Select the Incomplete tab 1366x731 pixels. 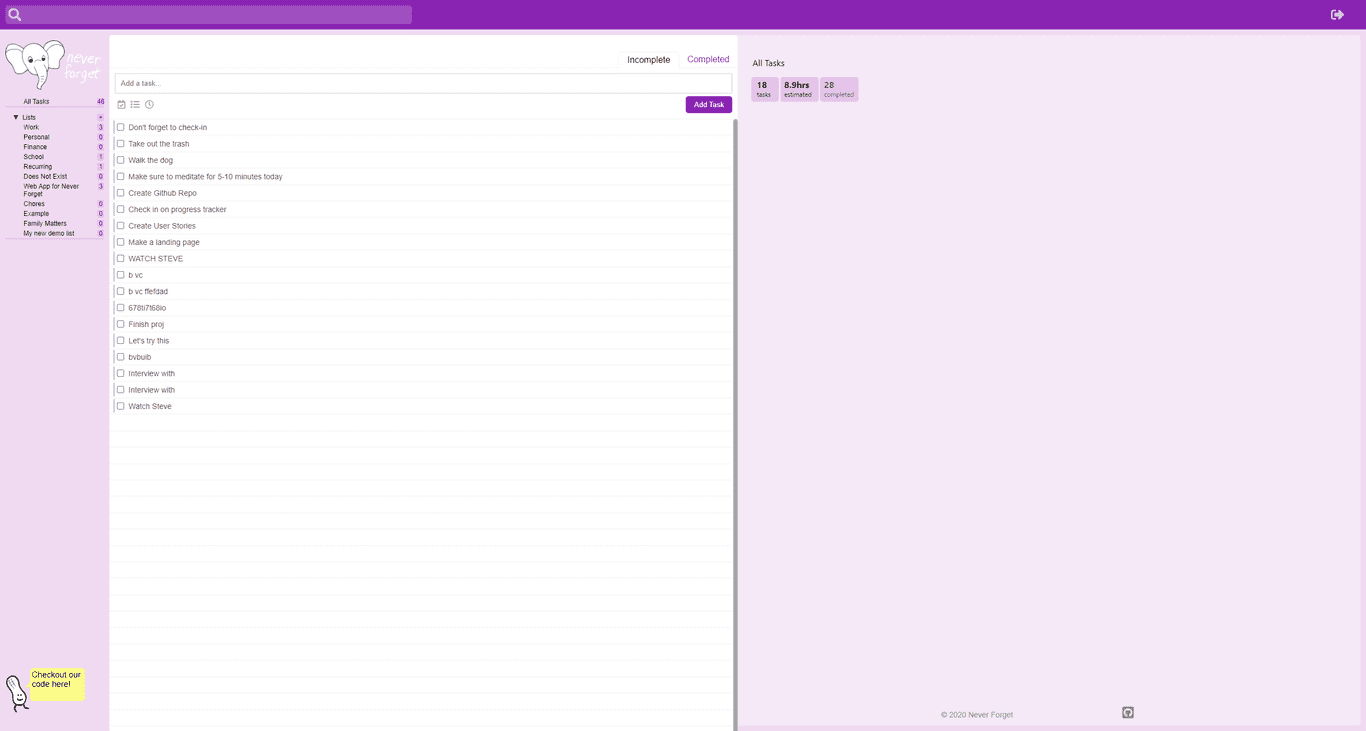(x=648, y=60)
